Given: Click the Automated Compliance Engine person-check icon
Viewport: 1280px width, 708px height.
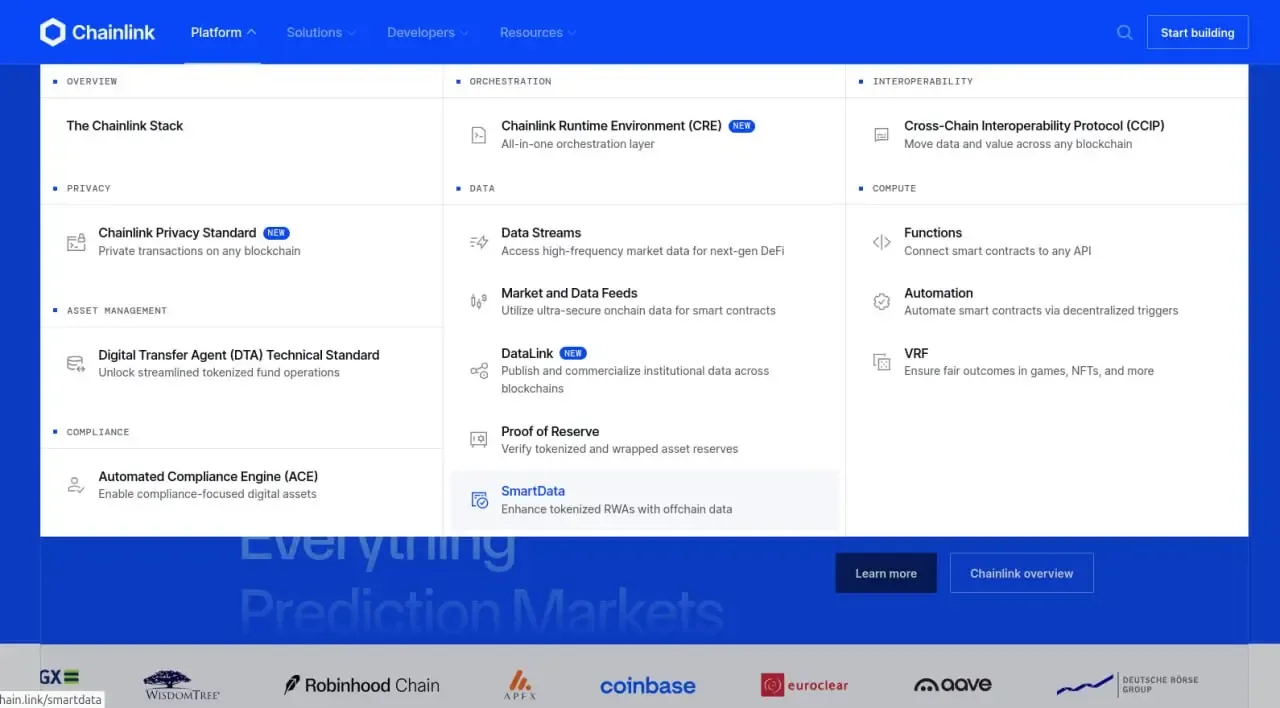Looking at the screenshot, I should click(x=76, y=485).
